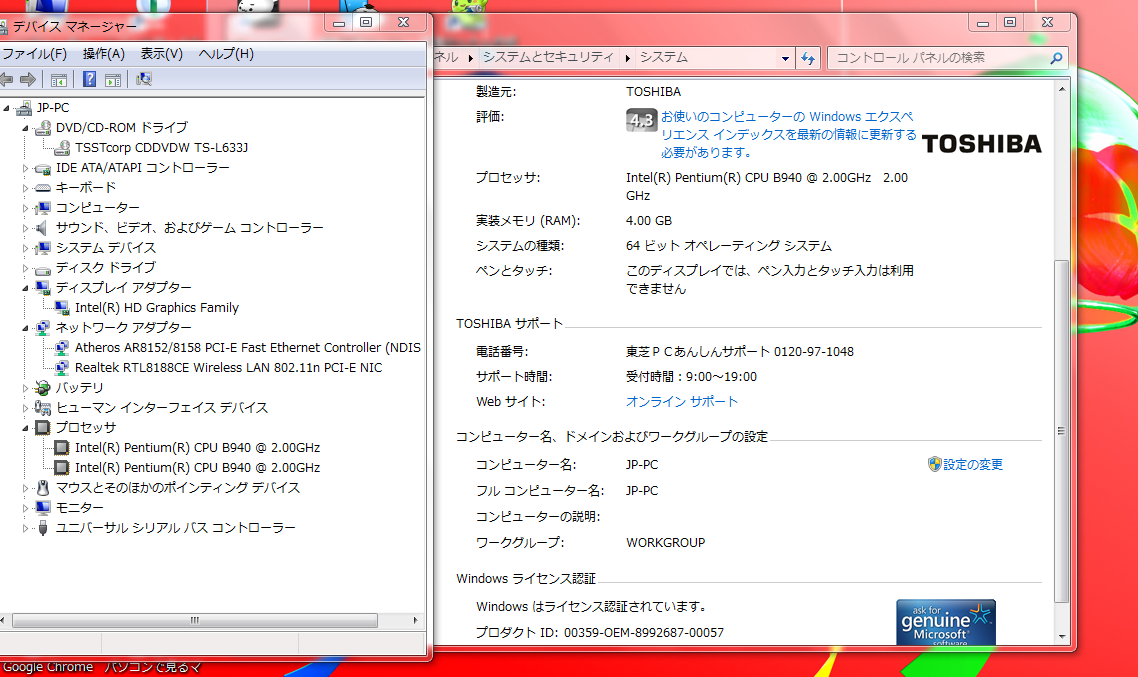Click the 4.00 GB memory value
The image size is (1138, 677).
(x=649, y=221)
